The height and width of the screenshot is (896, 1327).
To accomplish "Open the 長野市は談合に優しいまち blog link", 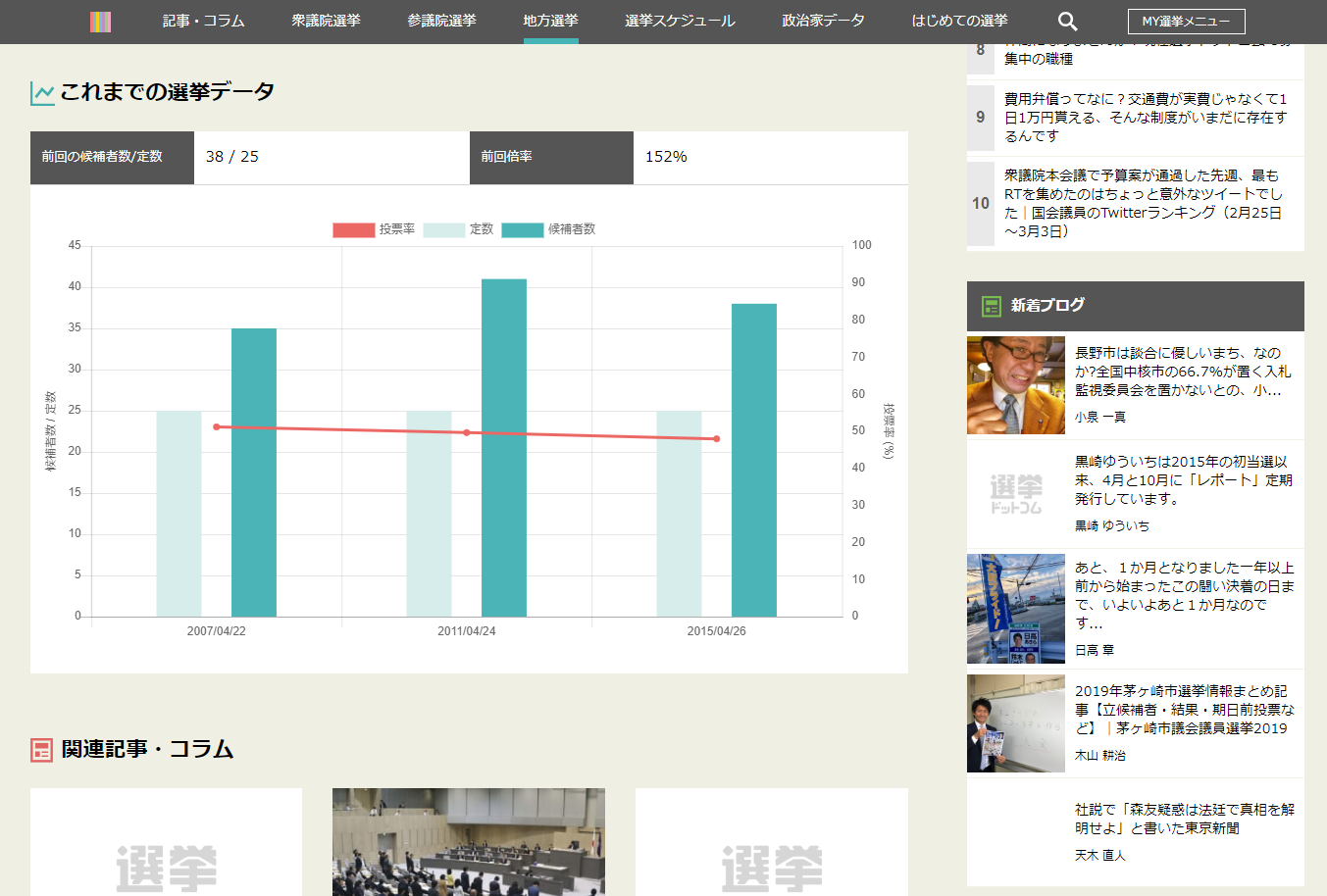I will (1182, 371).
